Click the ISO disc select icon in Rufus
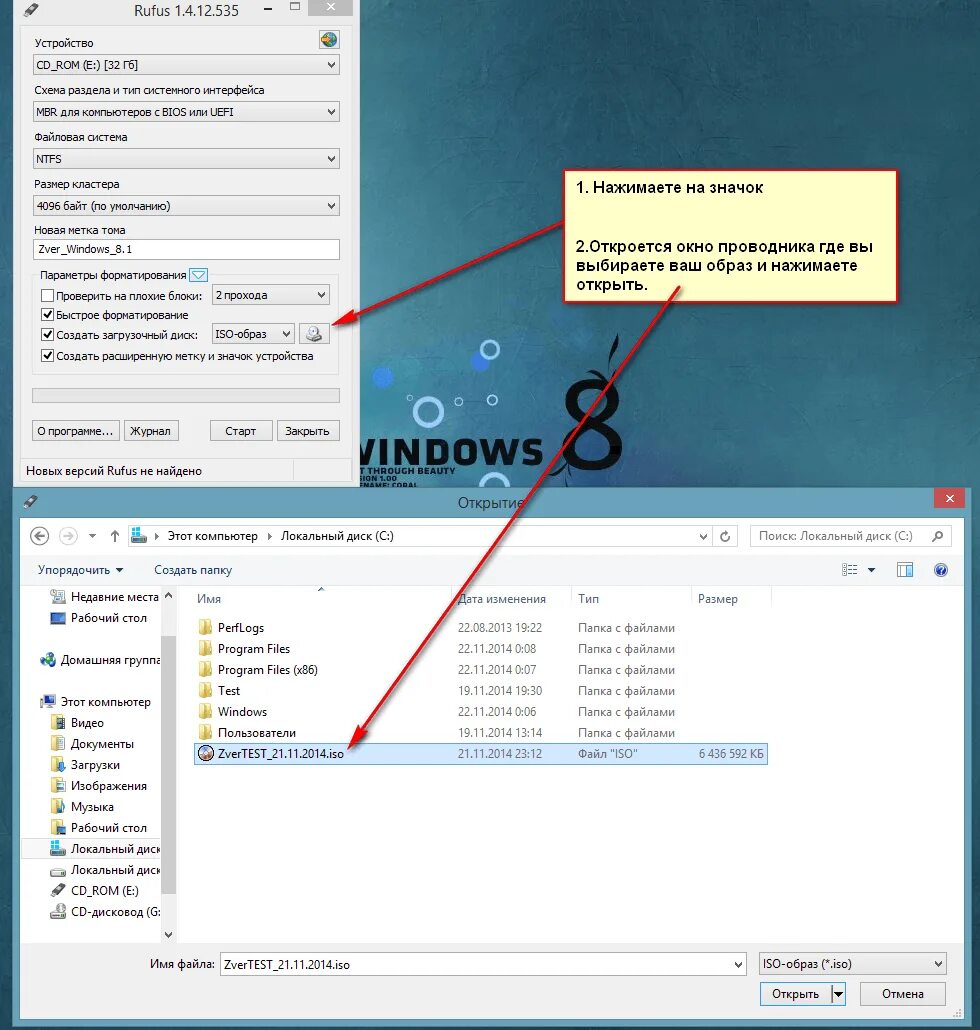This screenshot has width=980, height=1030. (x=314, y=334)
